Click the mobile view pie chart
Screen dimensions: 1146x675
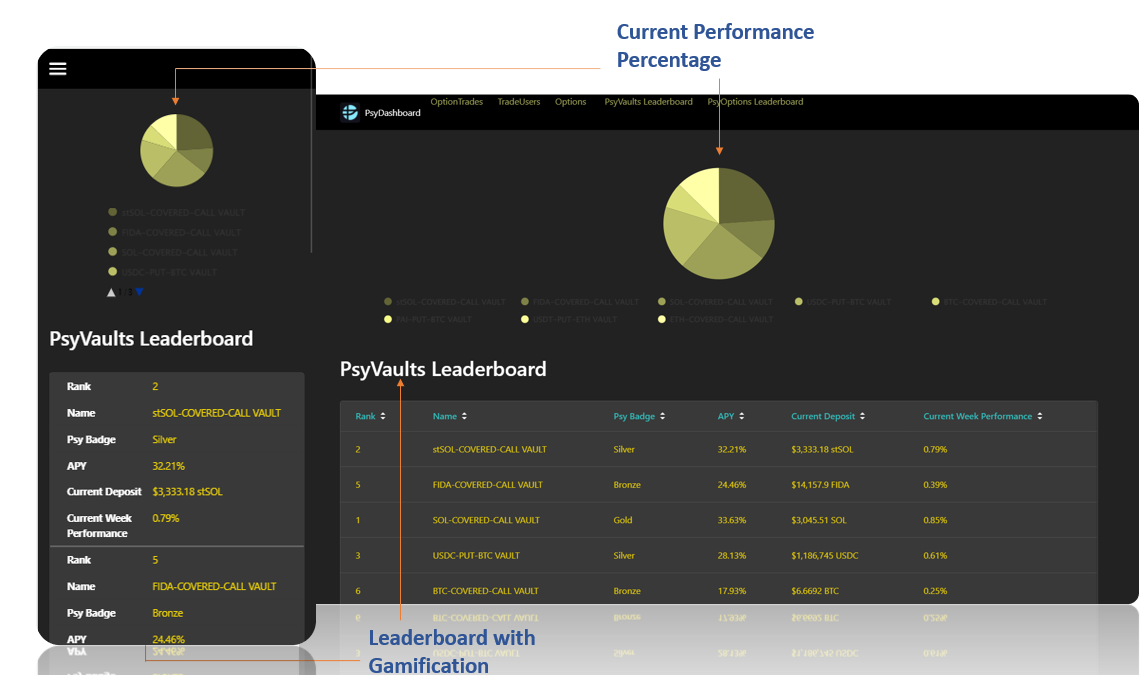[176, 150]
